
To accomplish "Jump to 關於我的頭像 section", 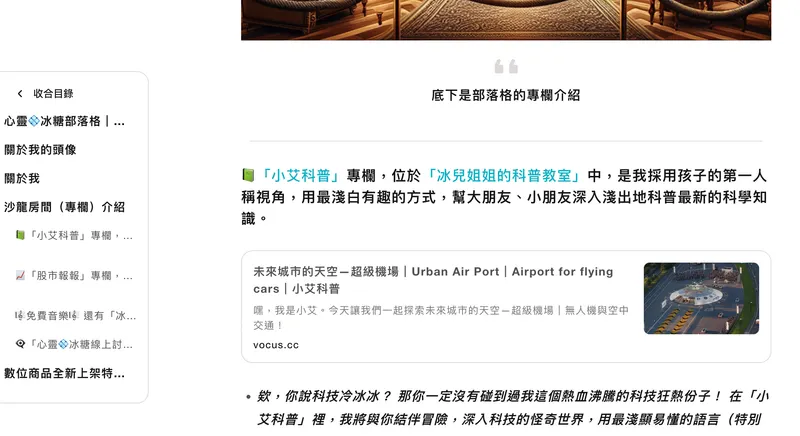I will (40, 150).
